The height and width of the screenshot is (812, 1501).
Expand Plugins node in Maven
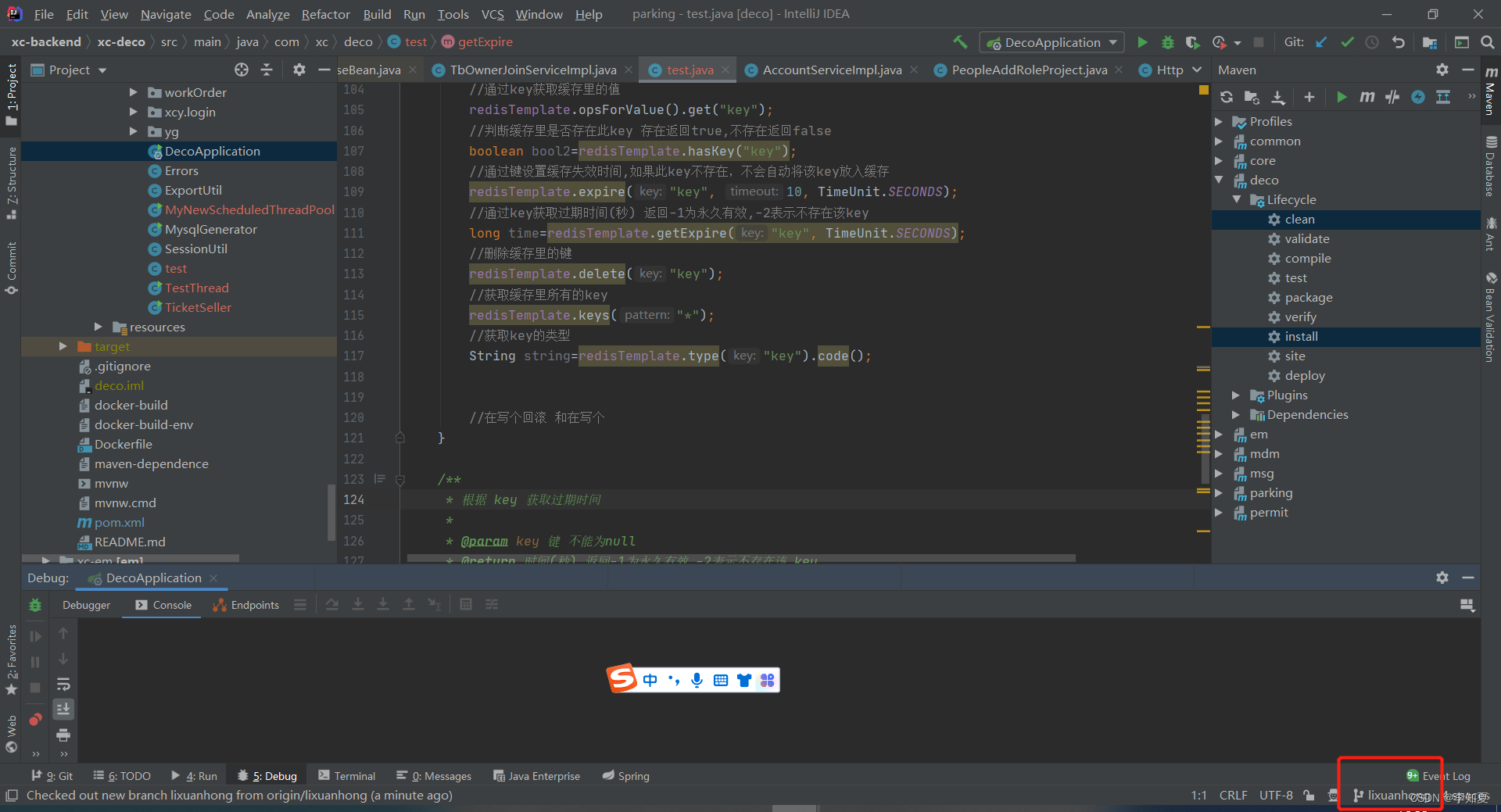[1236, 395]
